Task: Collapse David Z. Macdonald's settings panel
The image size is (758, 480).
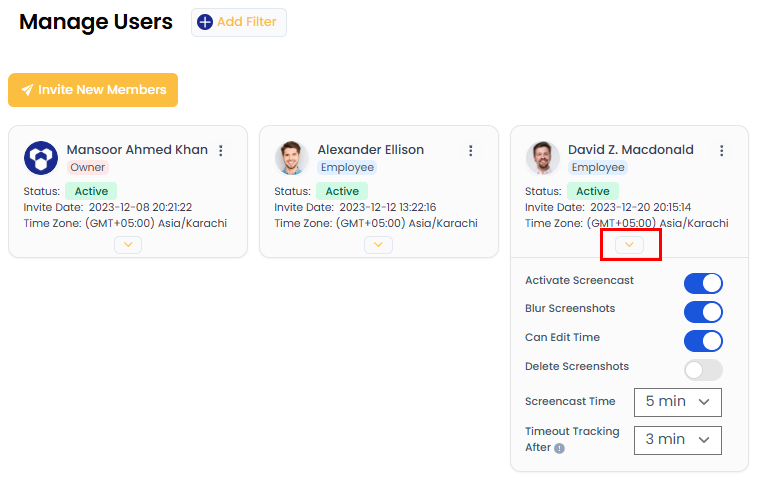Action: point(629,244)
